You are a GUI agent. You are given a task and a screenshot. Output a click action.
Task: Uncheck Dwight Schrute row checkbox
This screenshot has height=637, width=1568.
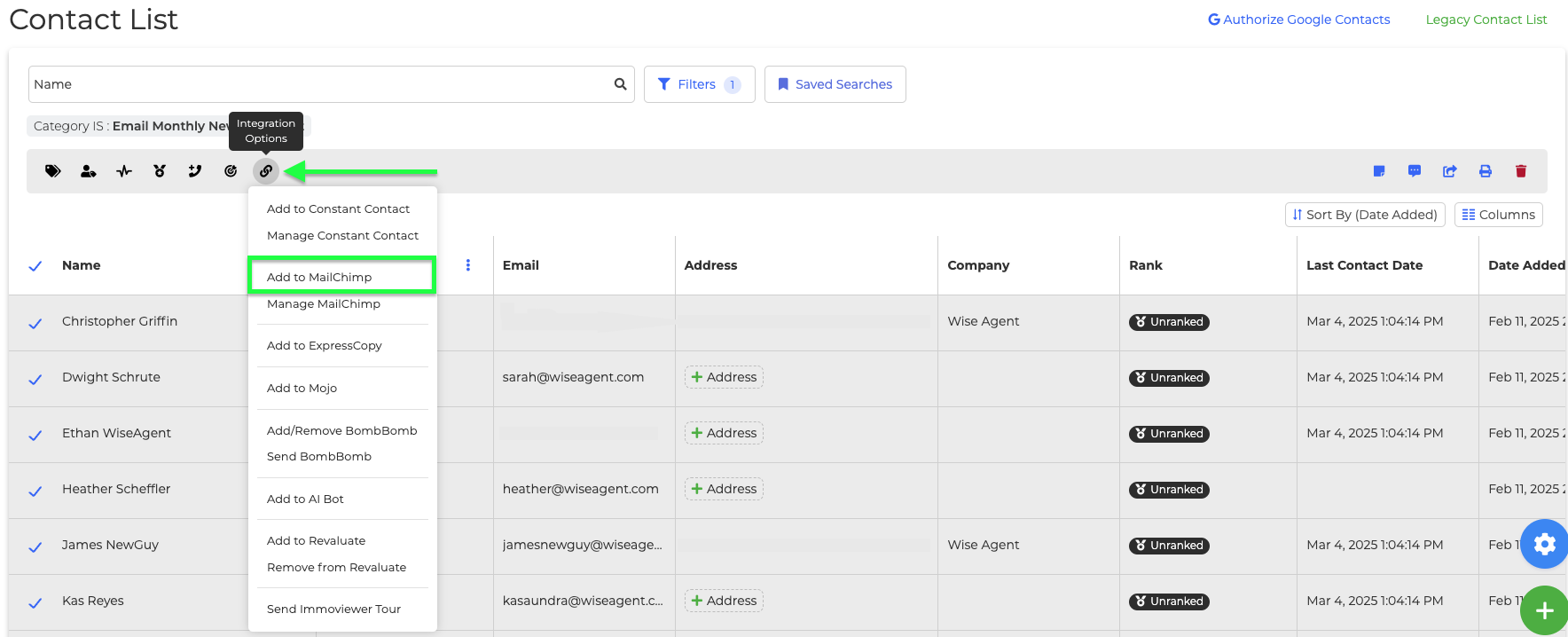[35, 380]
